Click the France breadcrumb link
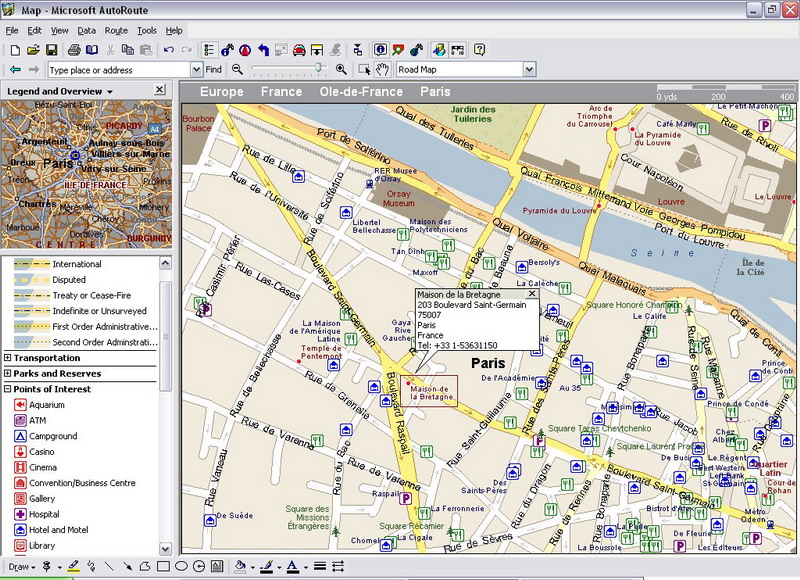This screenshot has width=800, height=580. pos(282,92)
